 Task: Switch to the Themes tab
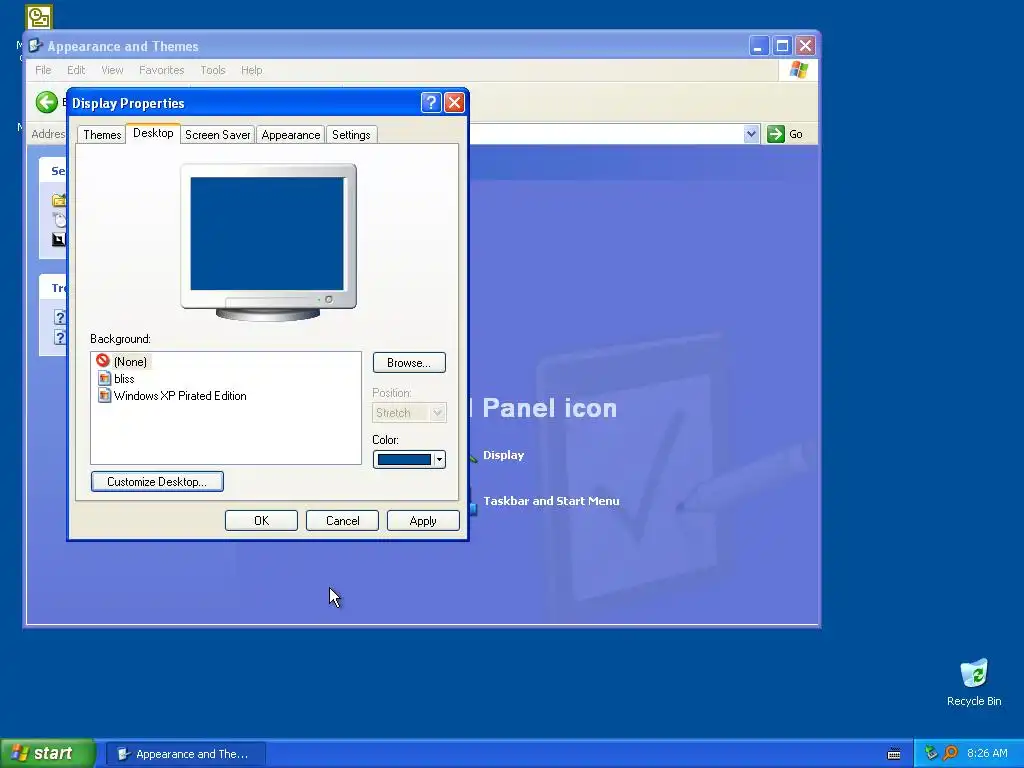tap(102, 135)
